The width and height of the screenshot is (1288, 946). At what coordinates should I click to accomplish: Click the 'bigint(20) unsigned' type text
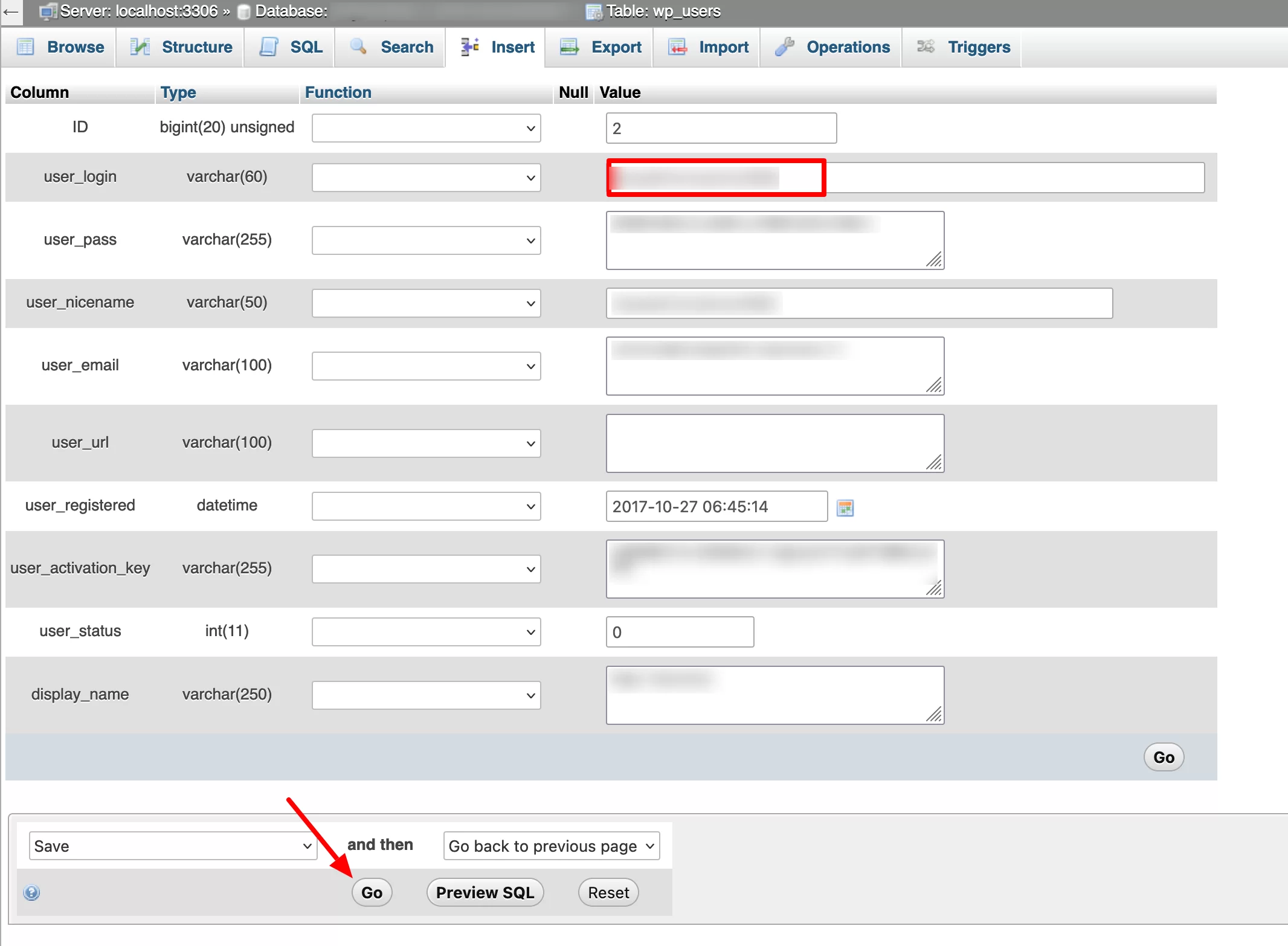(x=227, y=127)
